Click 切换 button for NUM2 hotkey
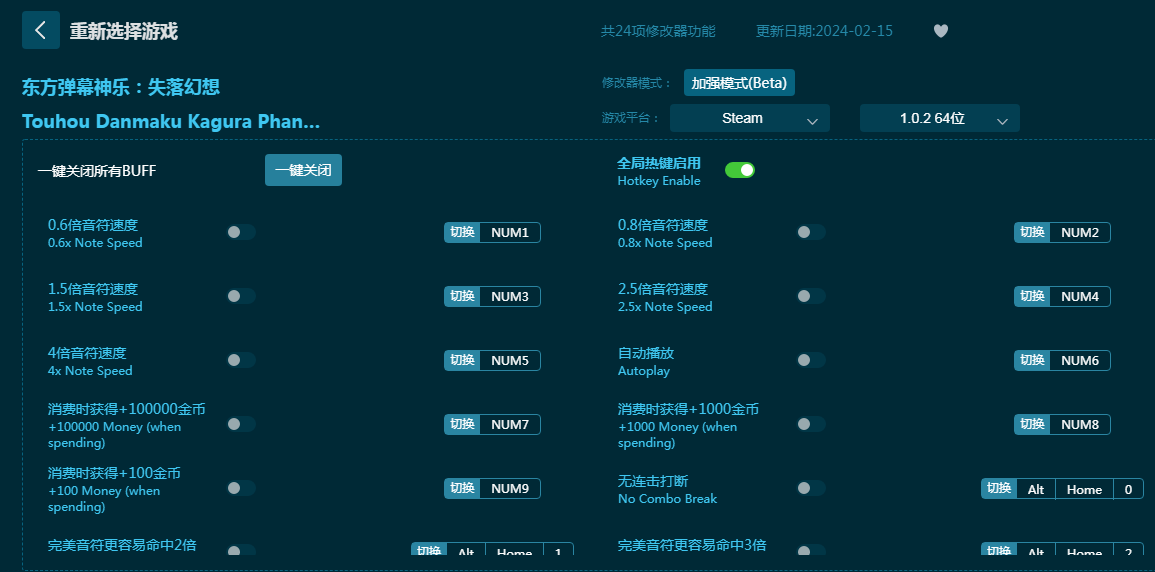 click(x=1032, y=233)
